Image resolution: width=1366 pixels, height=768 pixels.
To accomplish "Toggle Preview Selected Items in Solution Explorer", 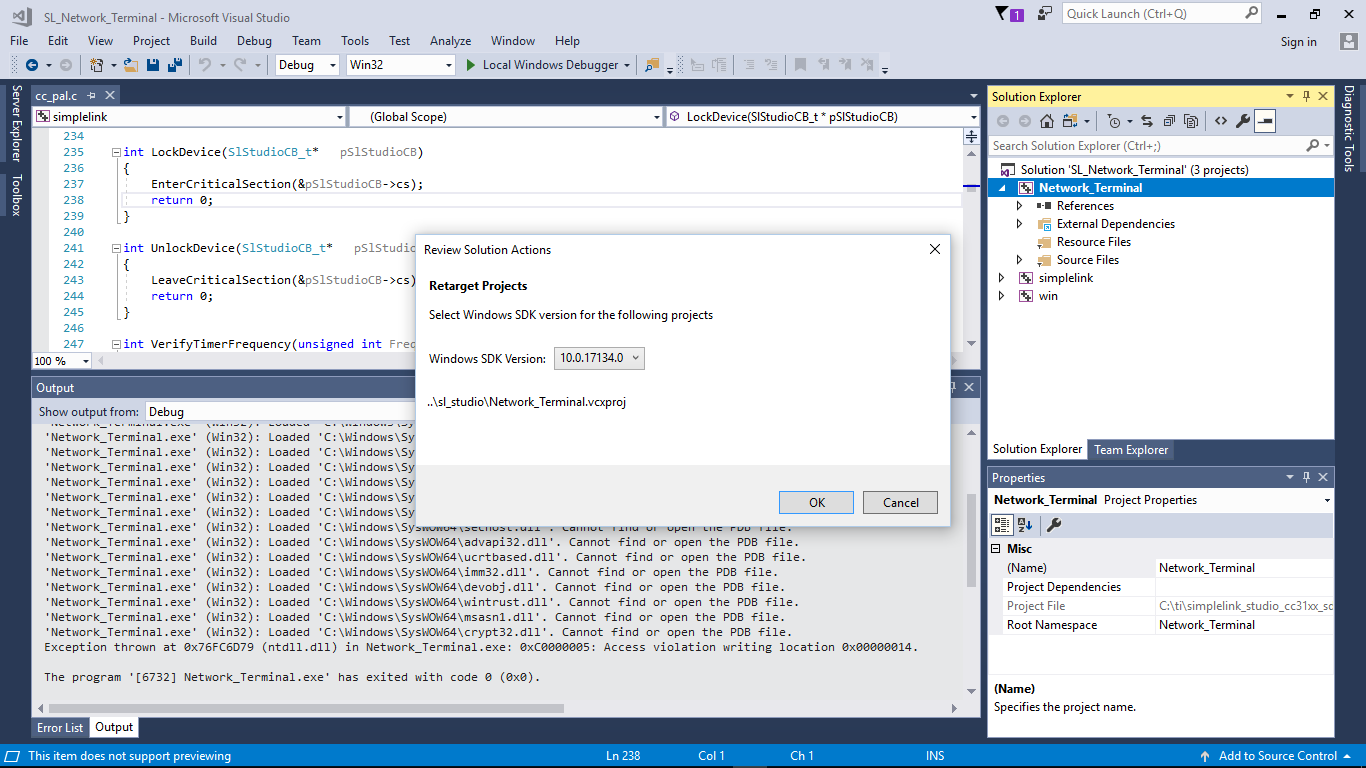I will 1265,121.
